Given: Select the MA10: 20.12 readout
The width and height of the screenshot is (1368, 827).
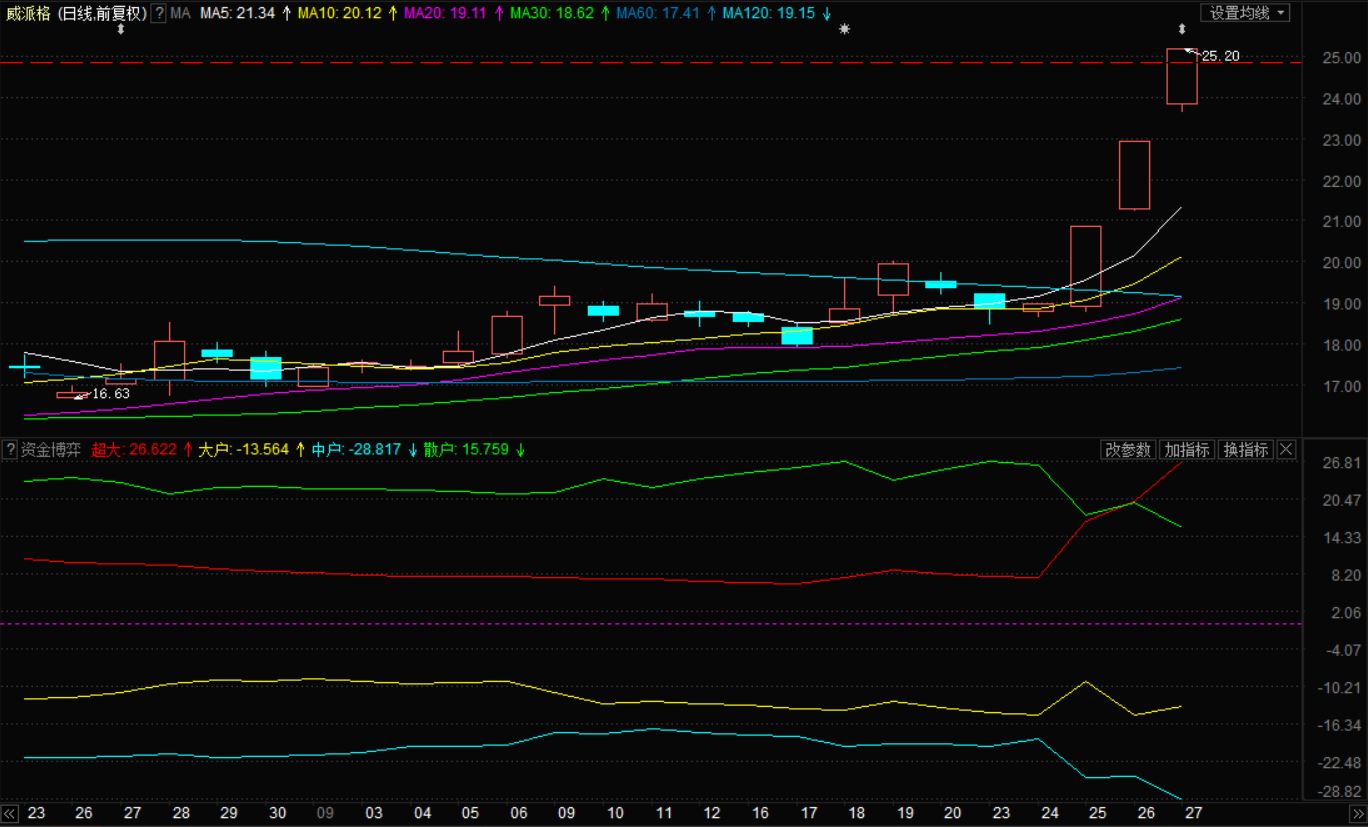Looking at the screenshot, I should click(x=340, y=13).
